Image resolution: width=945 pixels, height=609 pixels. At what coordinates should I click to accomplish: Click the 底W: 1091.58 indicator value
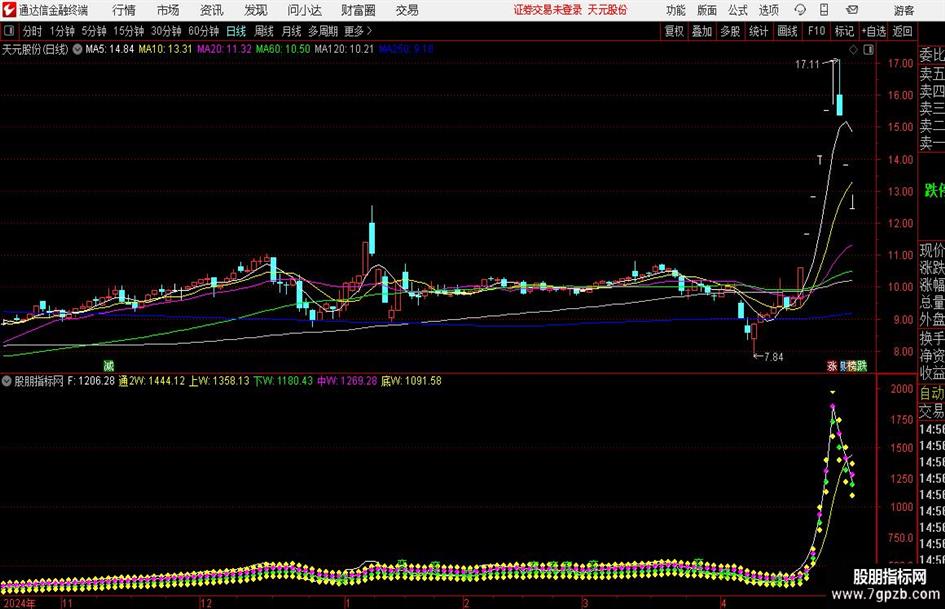(x=411, y=381)
